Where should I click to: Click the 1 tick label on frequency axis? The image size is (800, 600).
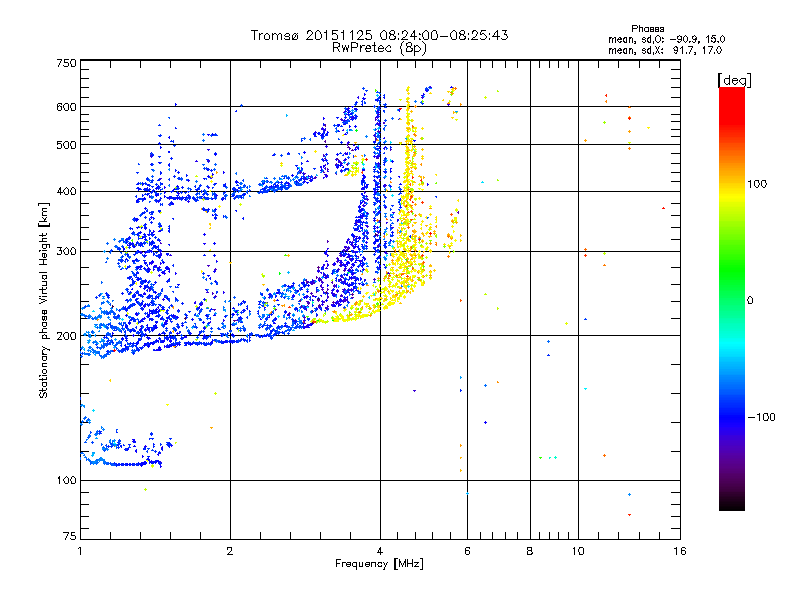click(x=80, y=551)
